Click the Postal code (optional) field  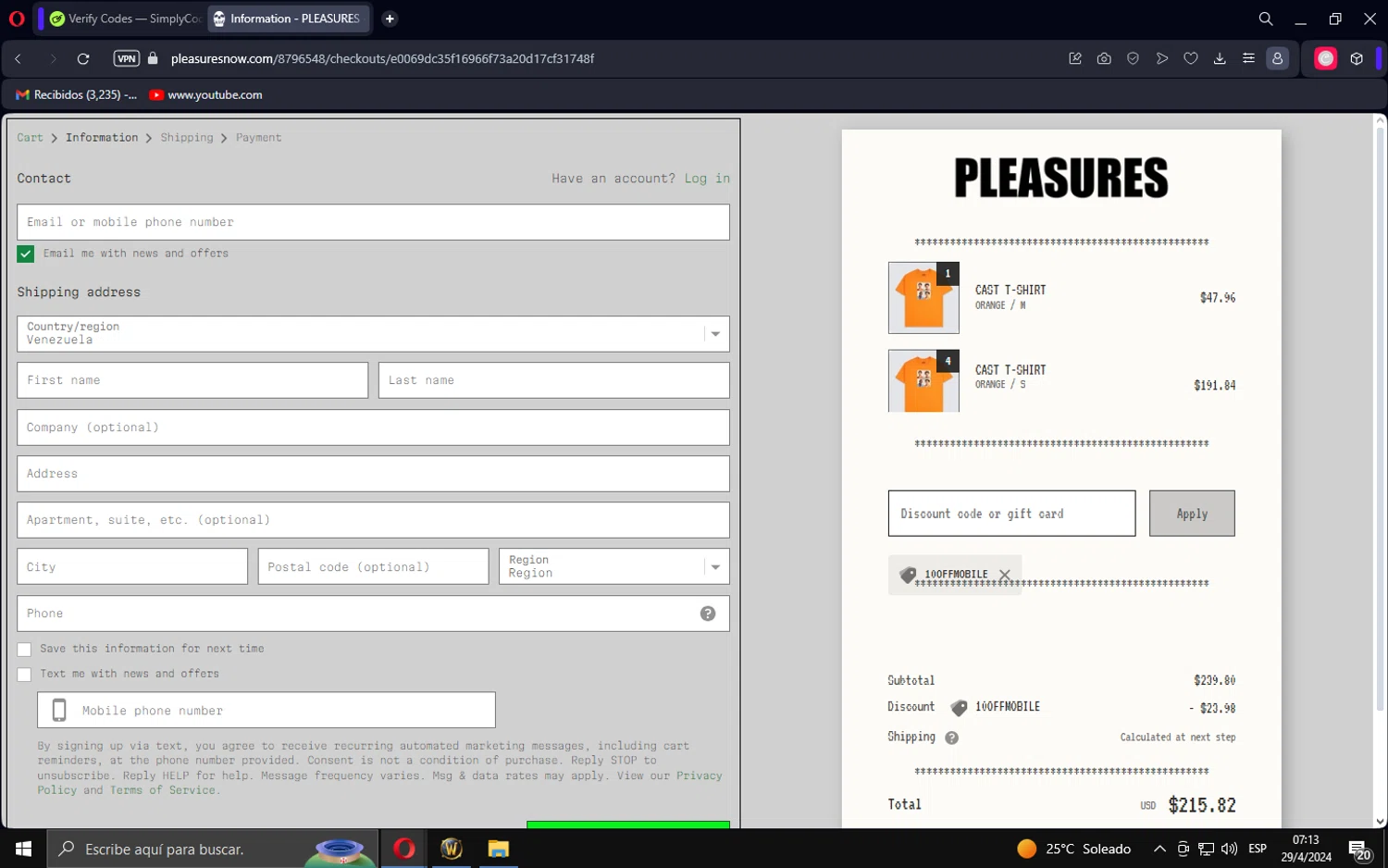[373, 566]
